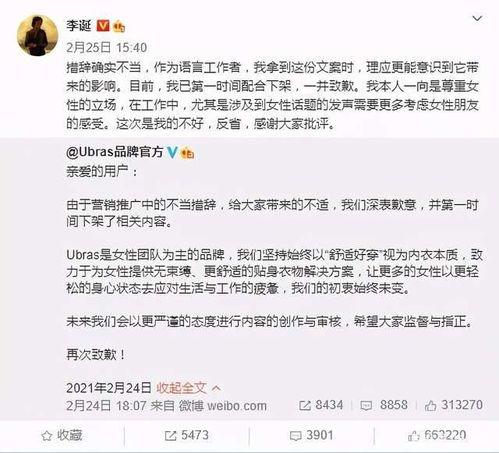Open the original post comments 8858
Viewport: 499px width, 453px height.
384,405
